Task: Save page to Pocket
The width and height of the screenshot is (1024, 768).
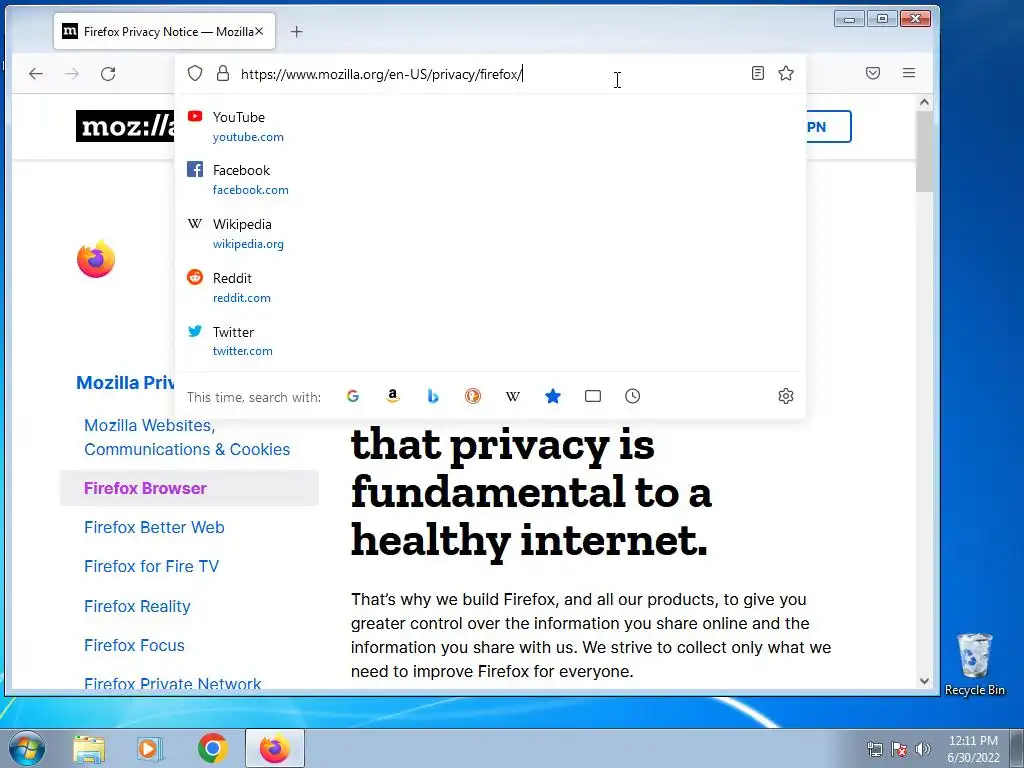Action: pos(872,73)
